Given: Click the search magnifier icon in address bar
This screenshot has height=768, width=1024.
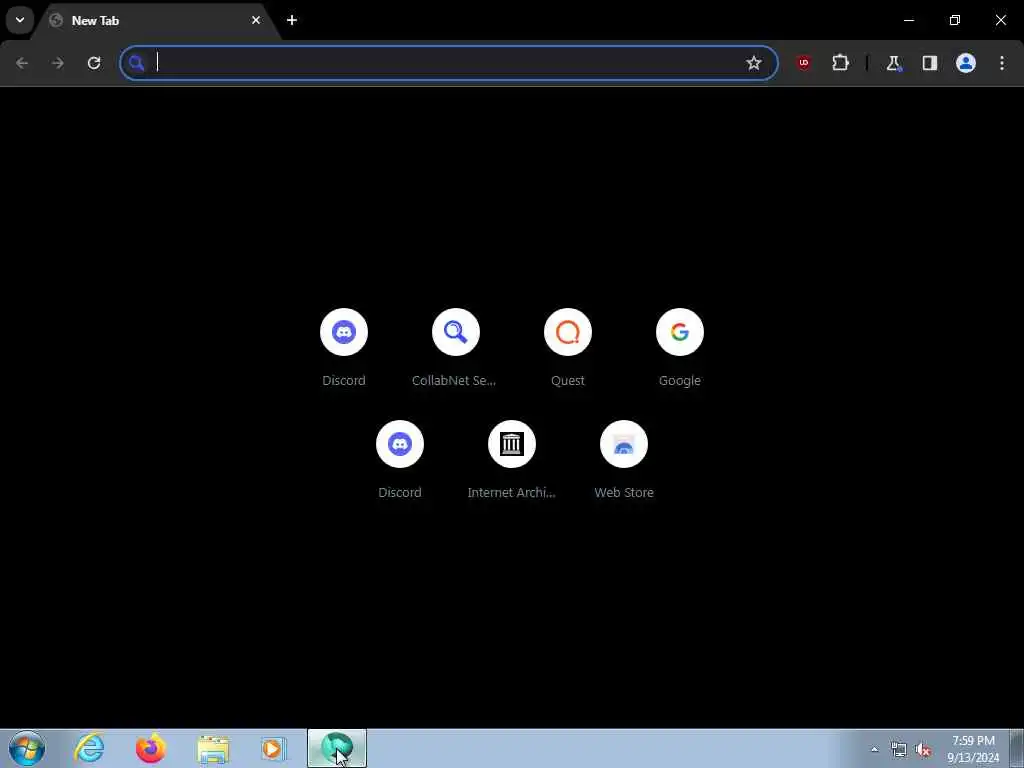Looking at the screenshot, I should [136, 63].
